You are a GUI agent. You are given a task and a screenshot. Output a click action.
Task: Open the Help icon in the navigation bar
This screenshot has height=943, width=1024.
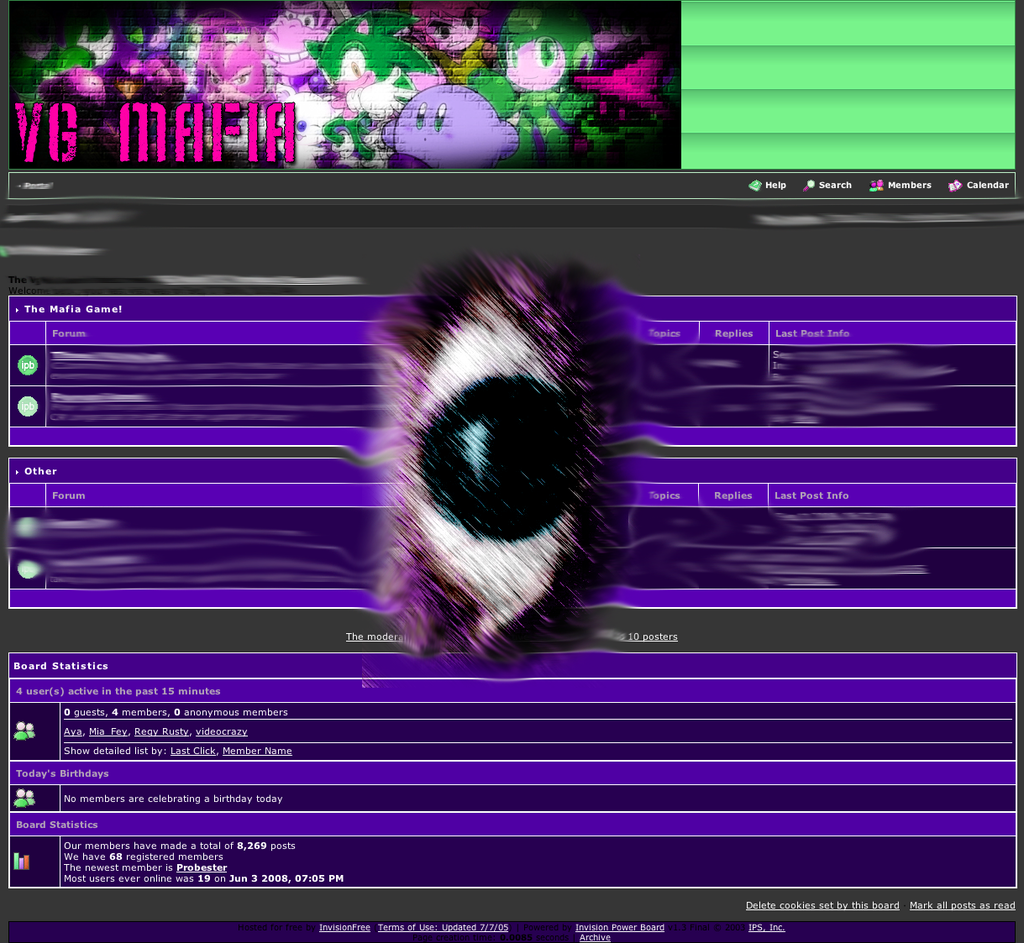(755, 185)
